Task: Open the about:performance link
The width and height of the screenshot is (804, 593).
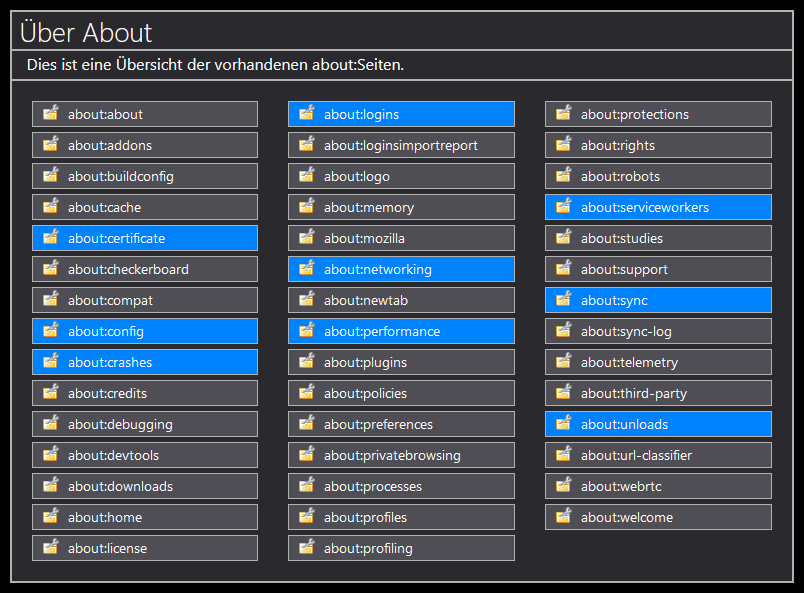Action: pyautogui.click(x=382, y=331)
